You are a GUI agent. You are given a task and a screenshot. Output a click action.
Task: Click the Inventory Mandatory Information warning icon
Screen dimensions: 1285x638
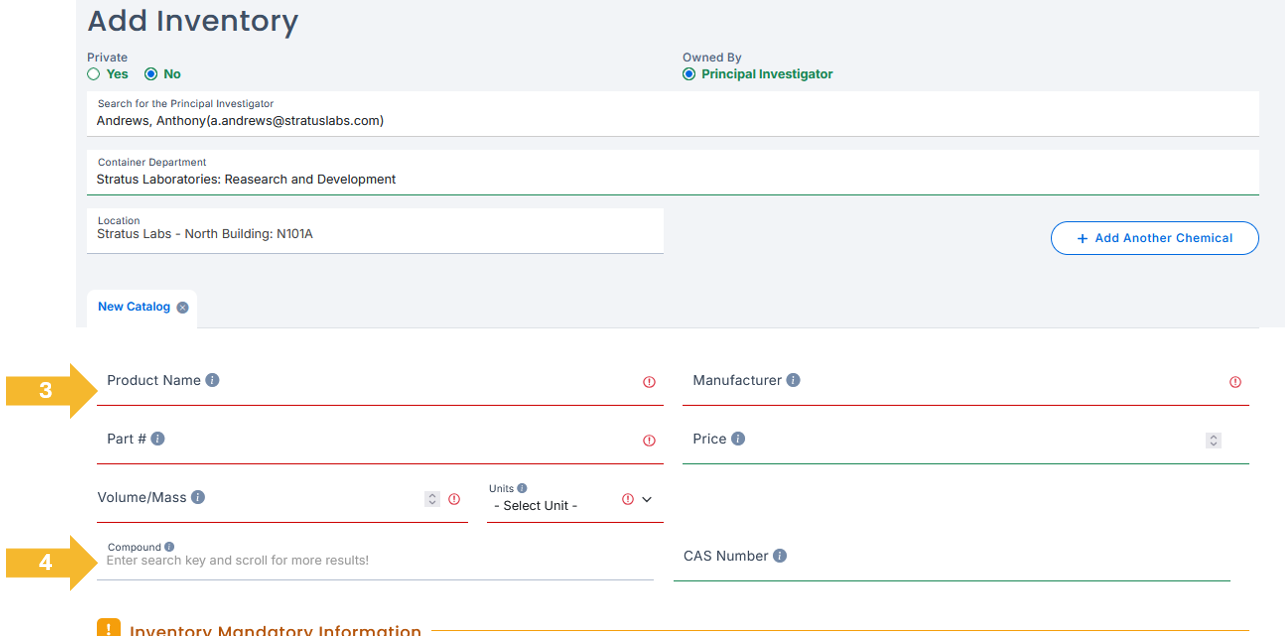tap(109, 628)
